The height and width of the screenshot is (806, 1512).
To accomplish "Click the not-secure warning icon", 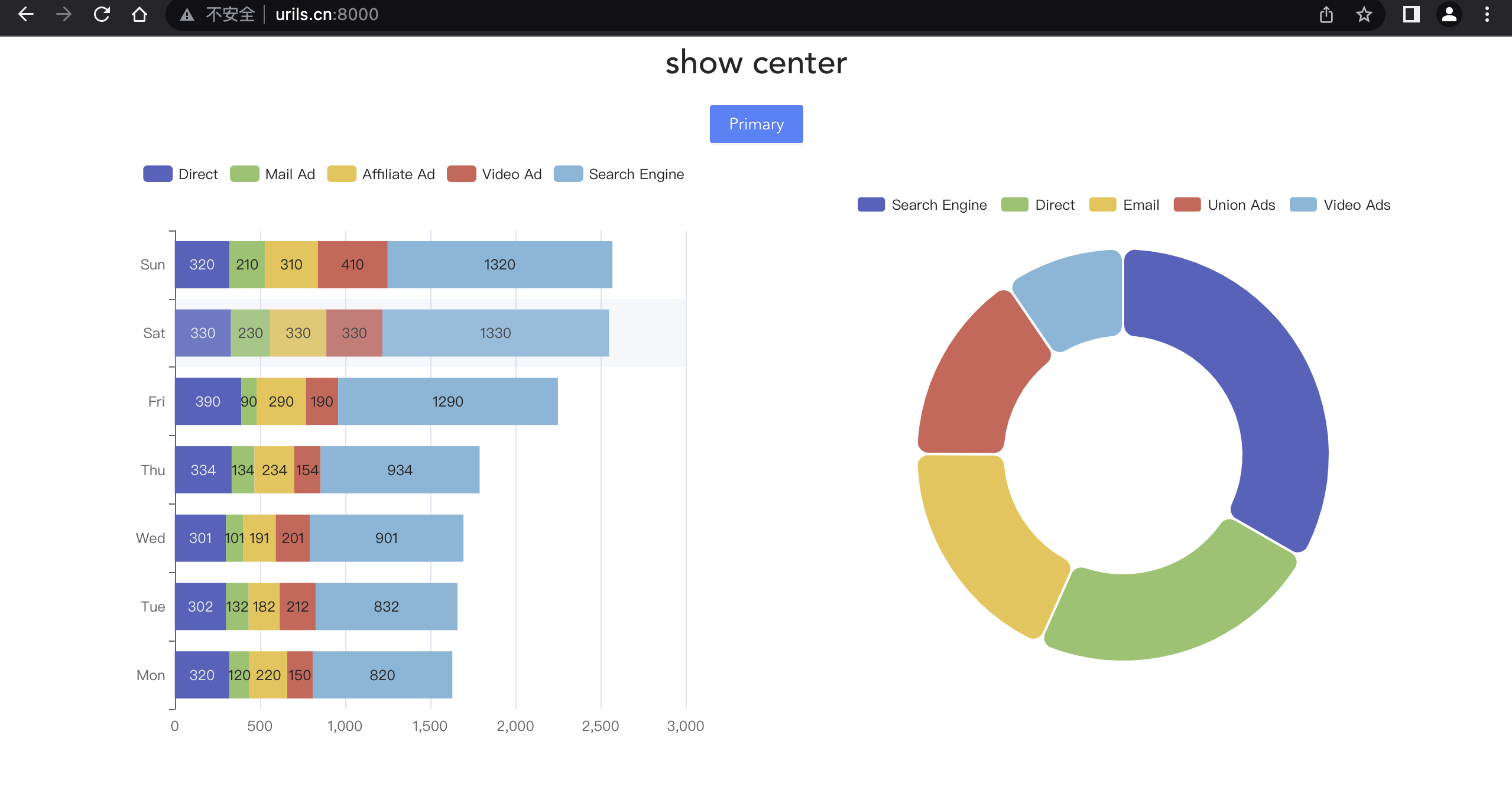I will pos(187,15).
